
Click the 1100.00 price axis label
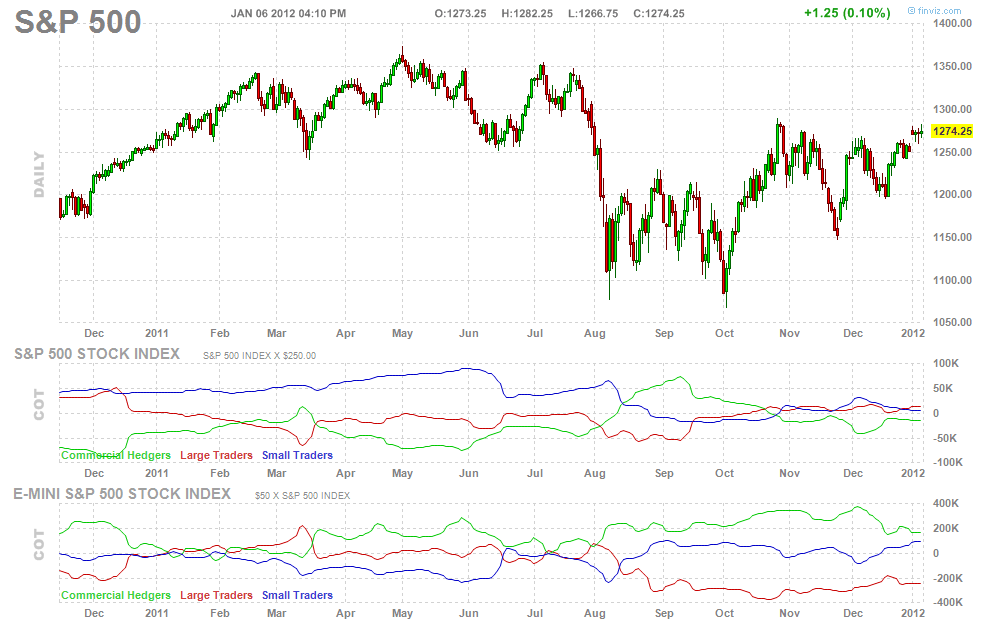(x=952, y=280)
